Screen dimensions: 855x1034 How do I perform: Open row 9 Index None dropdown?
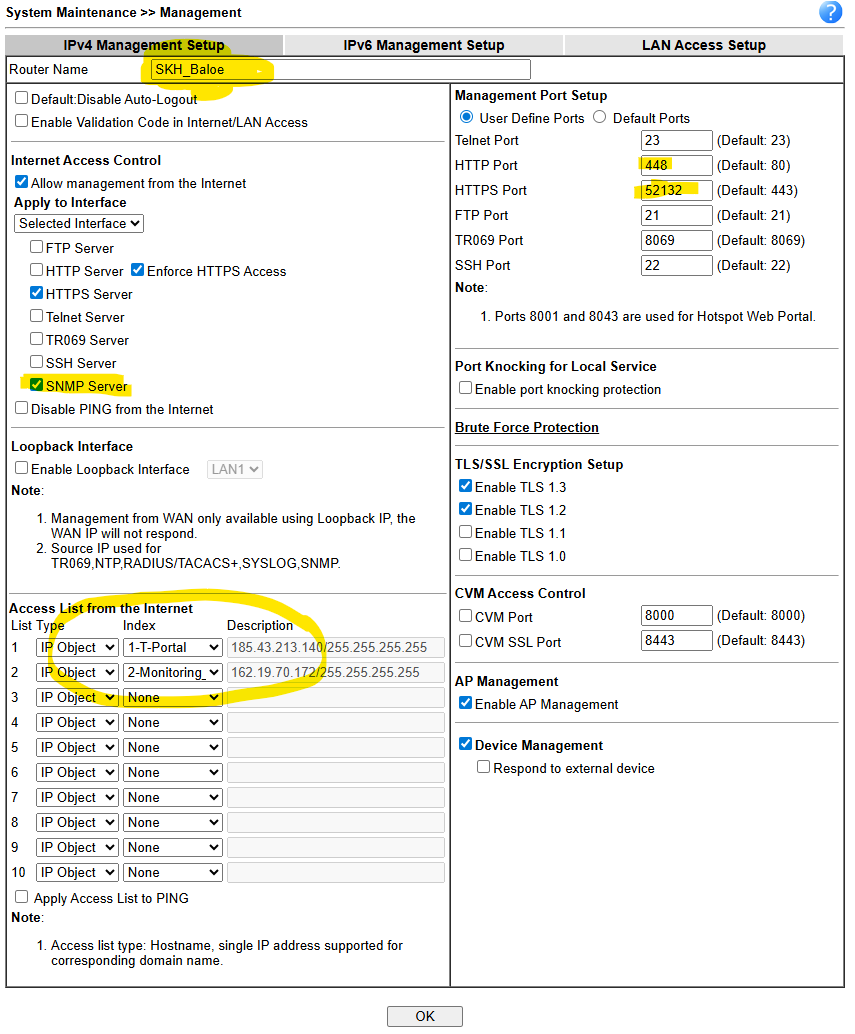click(x=173, y=848)
